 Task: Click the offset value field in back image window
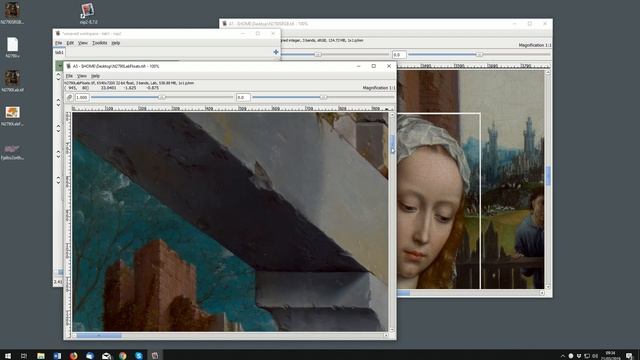pos(399,54)
